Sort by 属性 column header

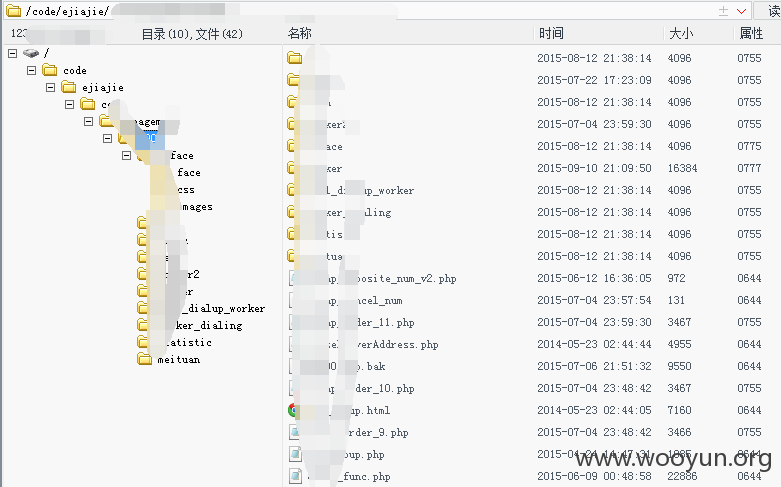751,33
